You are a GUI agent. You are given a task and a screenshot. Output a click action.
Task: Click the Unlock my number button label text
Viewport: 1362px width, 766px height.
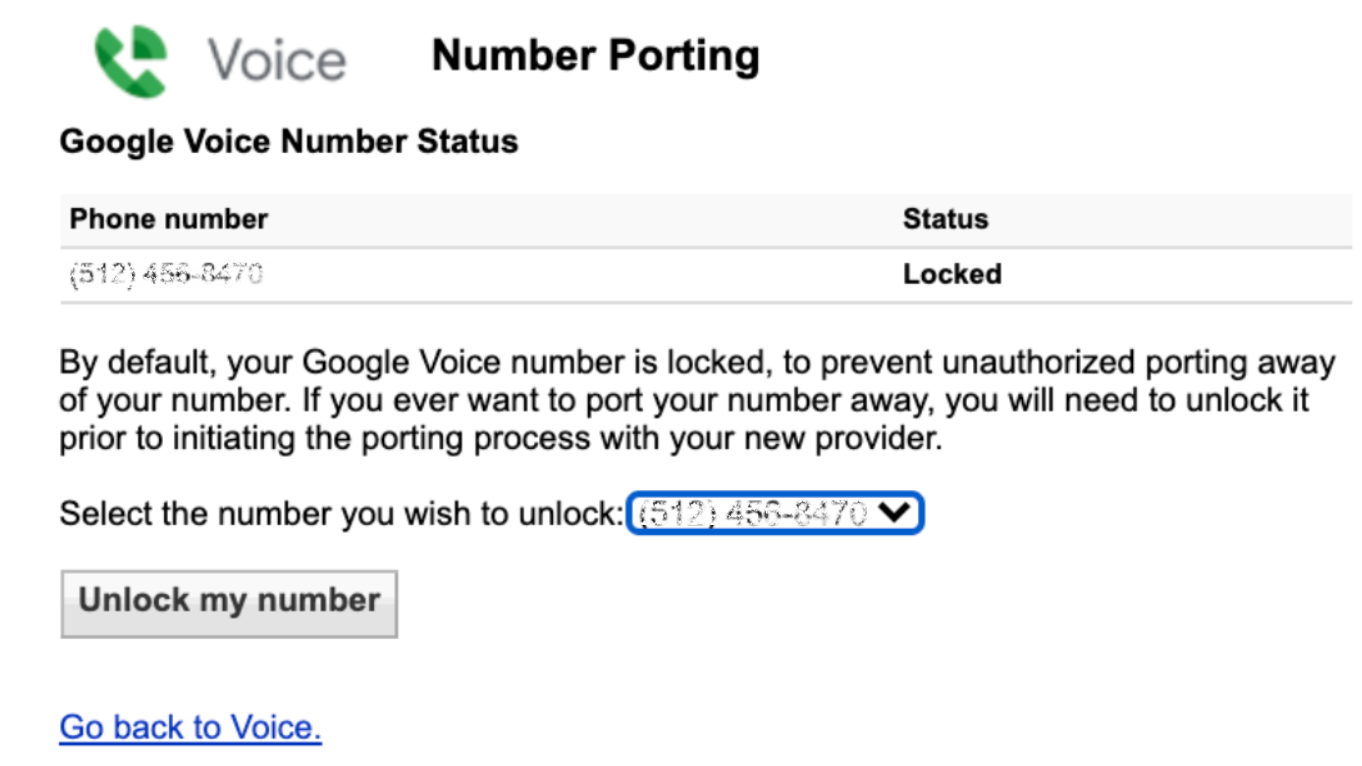(x=229, y=600)
